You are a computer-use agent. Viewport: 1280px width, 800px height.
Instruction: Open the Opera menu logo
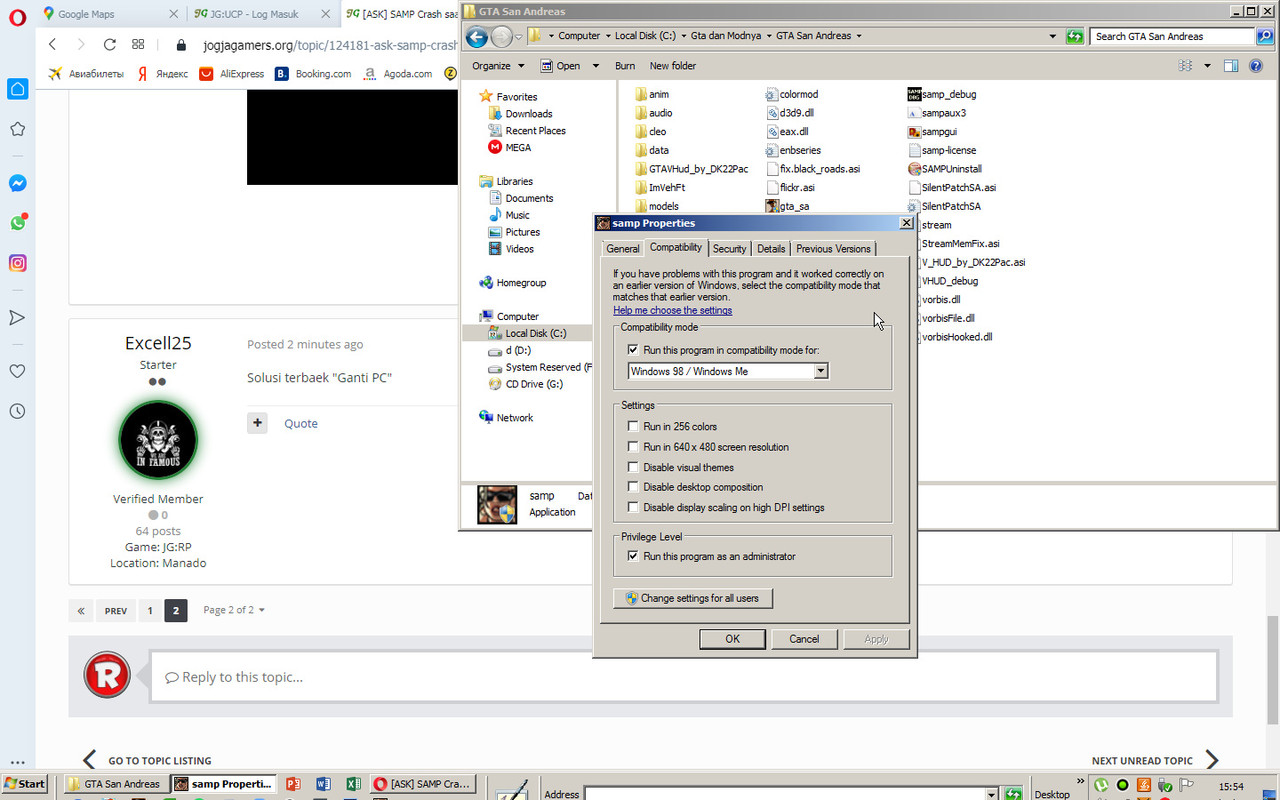point(17,16)
